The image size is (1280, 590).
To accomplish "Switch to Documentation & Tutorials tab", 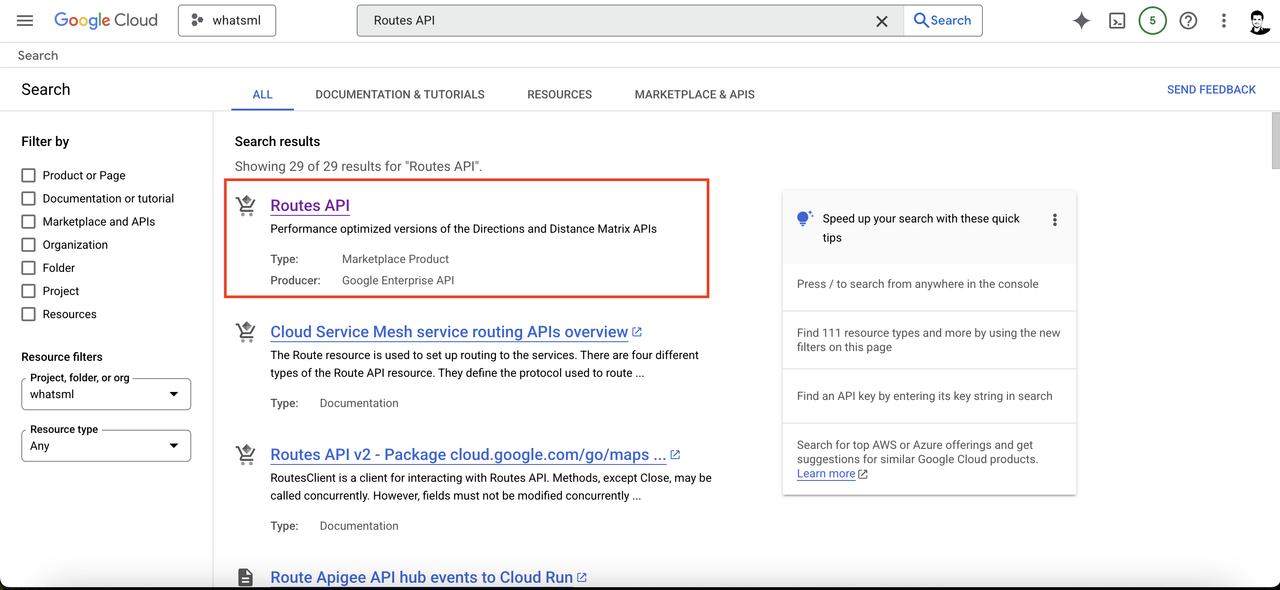I will [400, 94].
